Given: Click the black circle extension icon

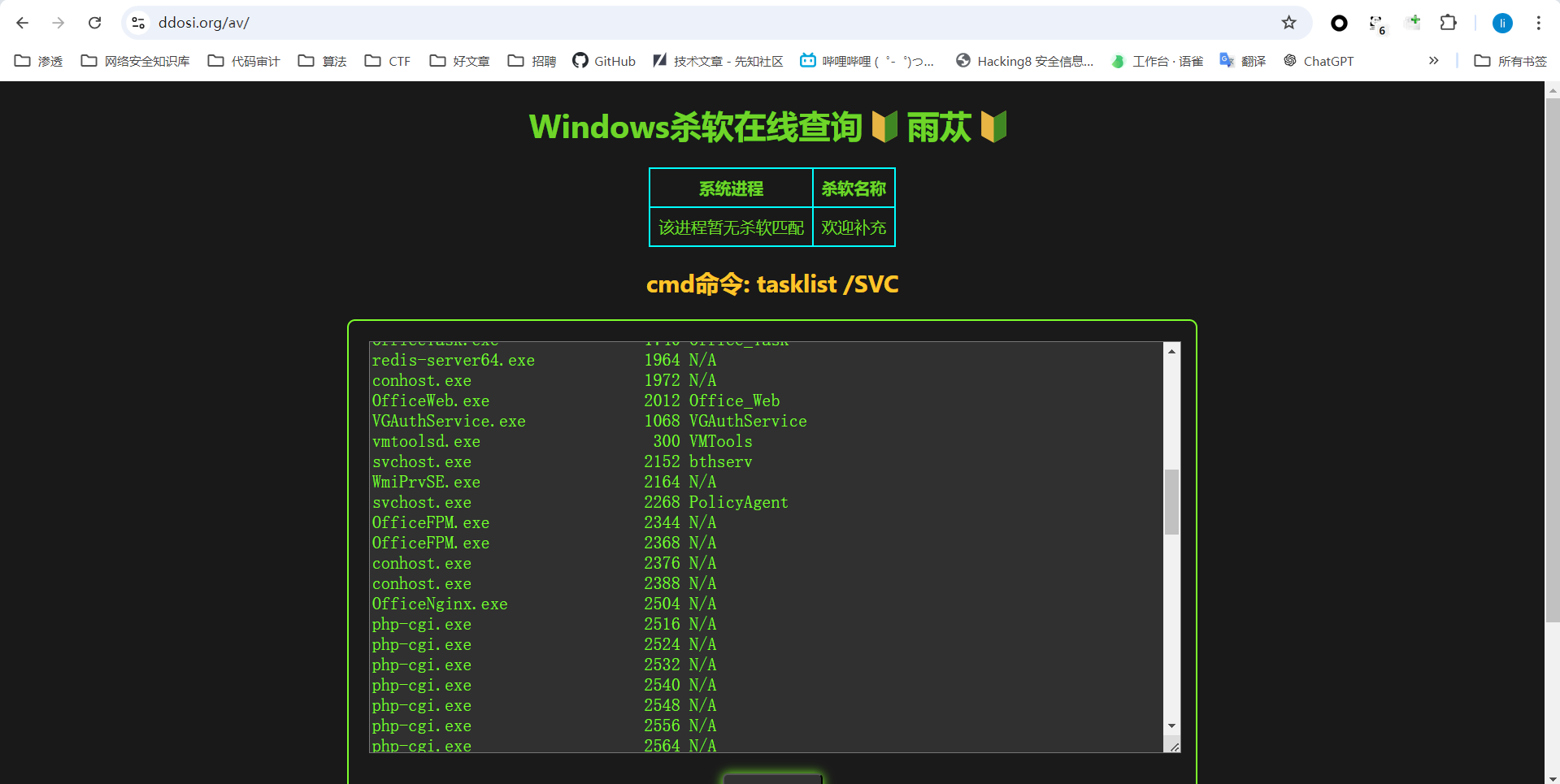Looking at the screenshot, I should tap(1339, 24).
